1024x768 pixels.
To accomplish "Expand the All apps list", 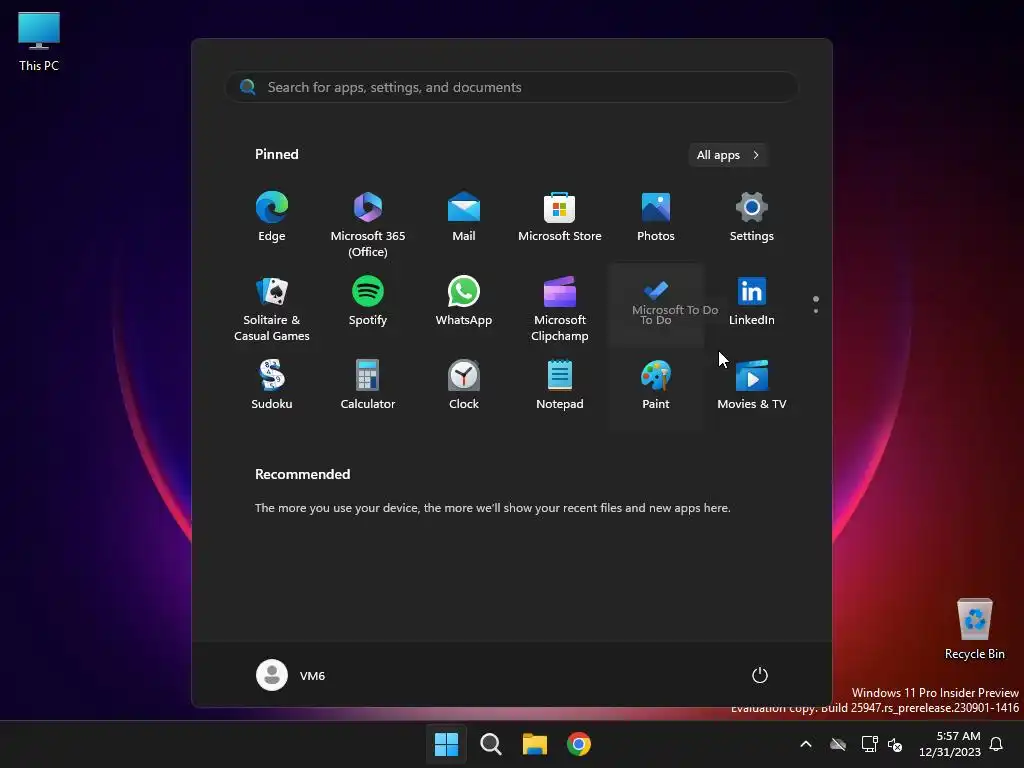I will tap(728, 155).
